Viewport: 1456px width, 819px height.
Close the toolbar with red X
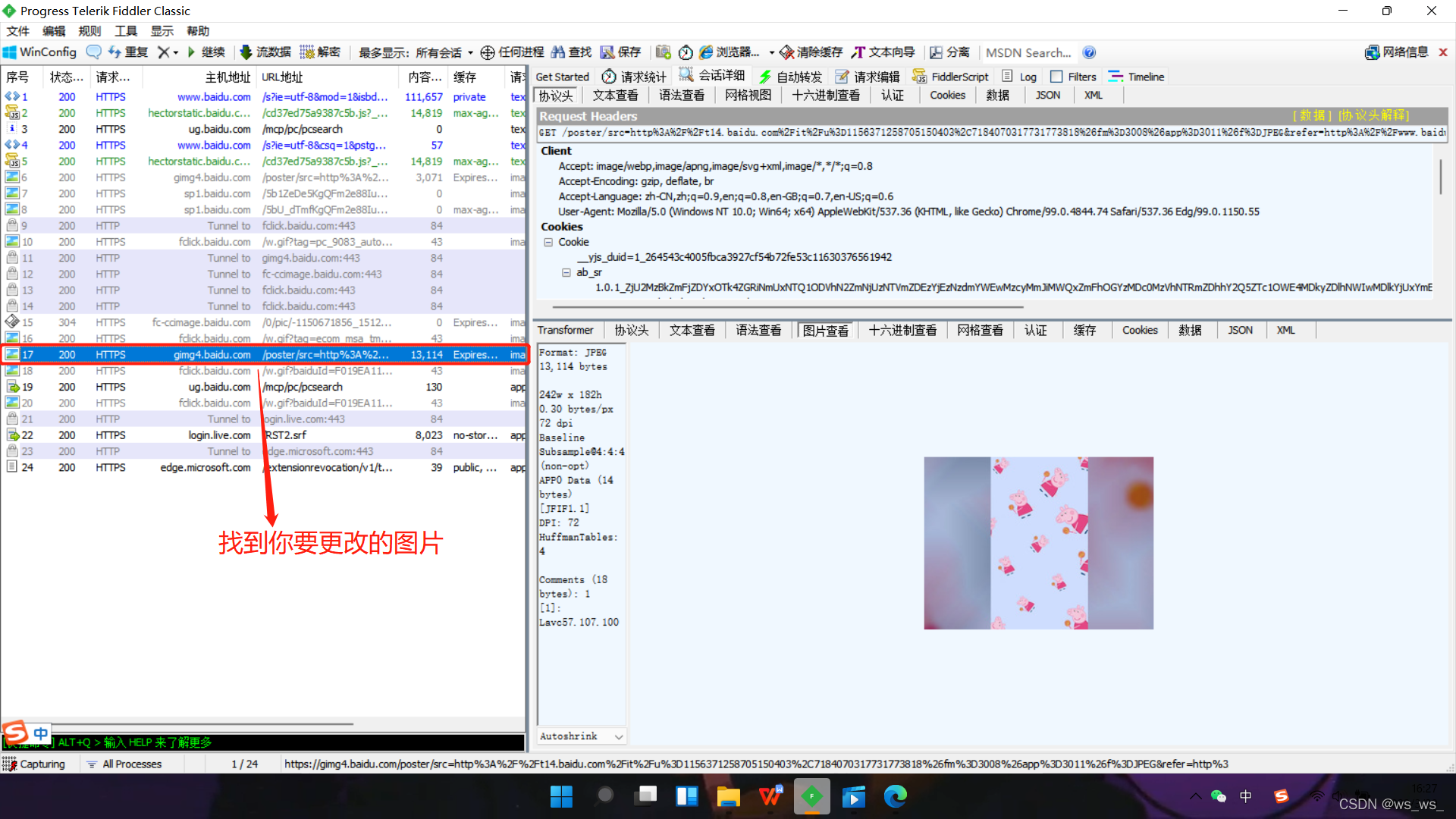[x=1443, y=52]
